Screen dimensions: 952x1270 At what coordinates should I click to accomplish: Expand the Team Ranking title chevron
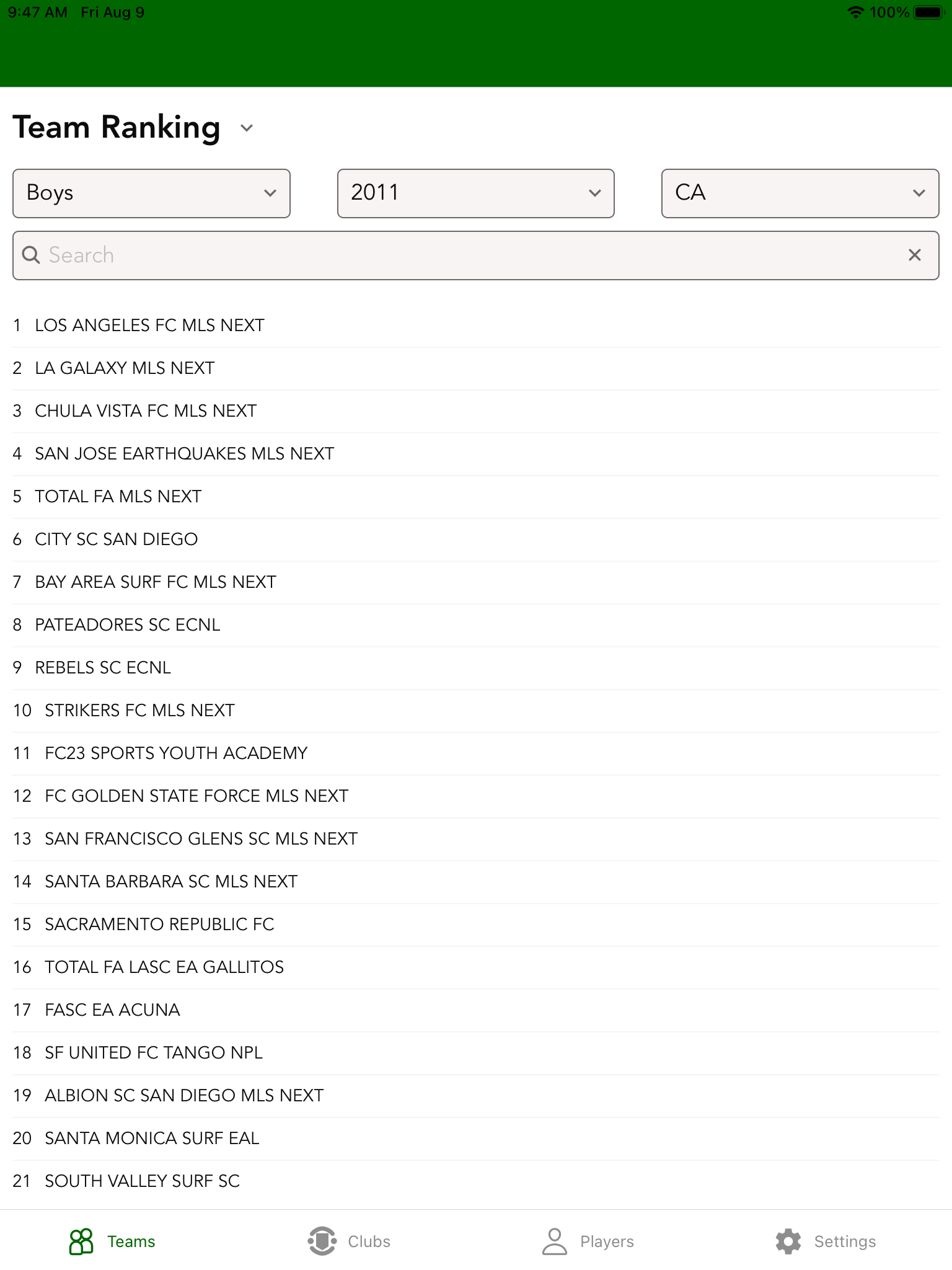point(247,128)
